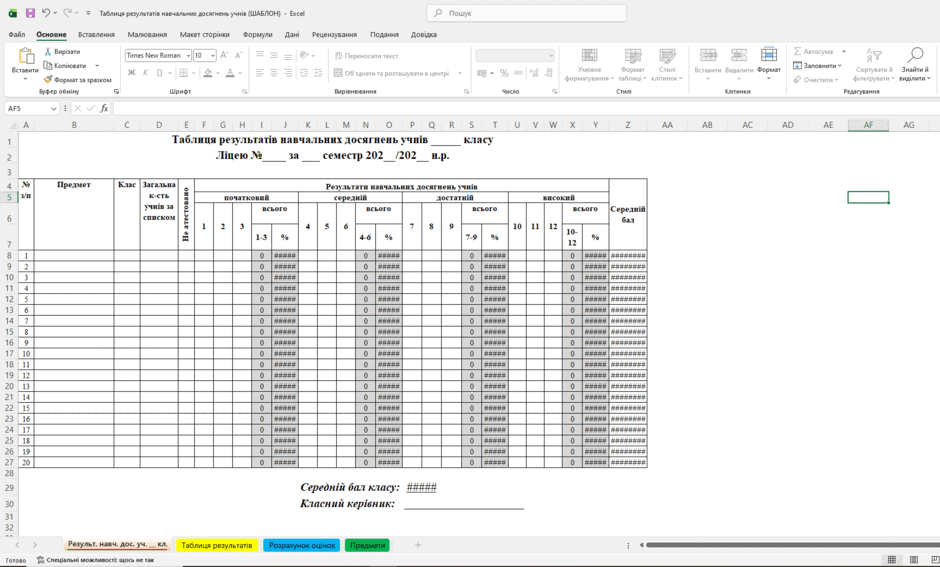The width and height of the screenshot is (940, 567).
Task: Click the Undo arrow icon
Action: 46,13
